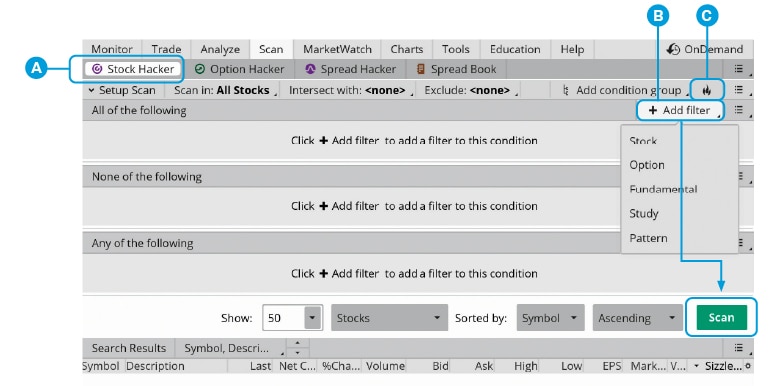Open the menu icon on the All of the following row

[x=740, y=110]
